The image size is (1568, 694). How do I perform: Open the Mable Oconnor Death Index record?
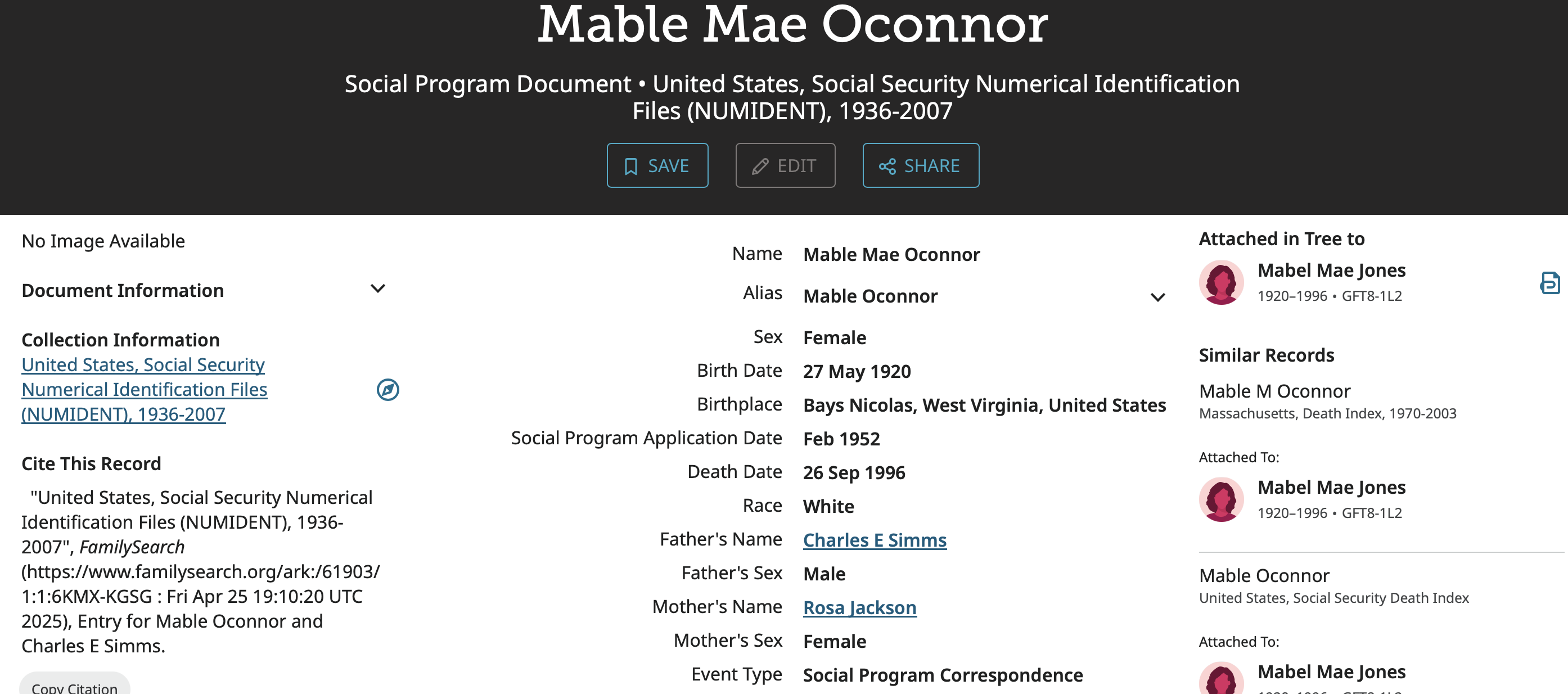click(1264, 575)
